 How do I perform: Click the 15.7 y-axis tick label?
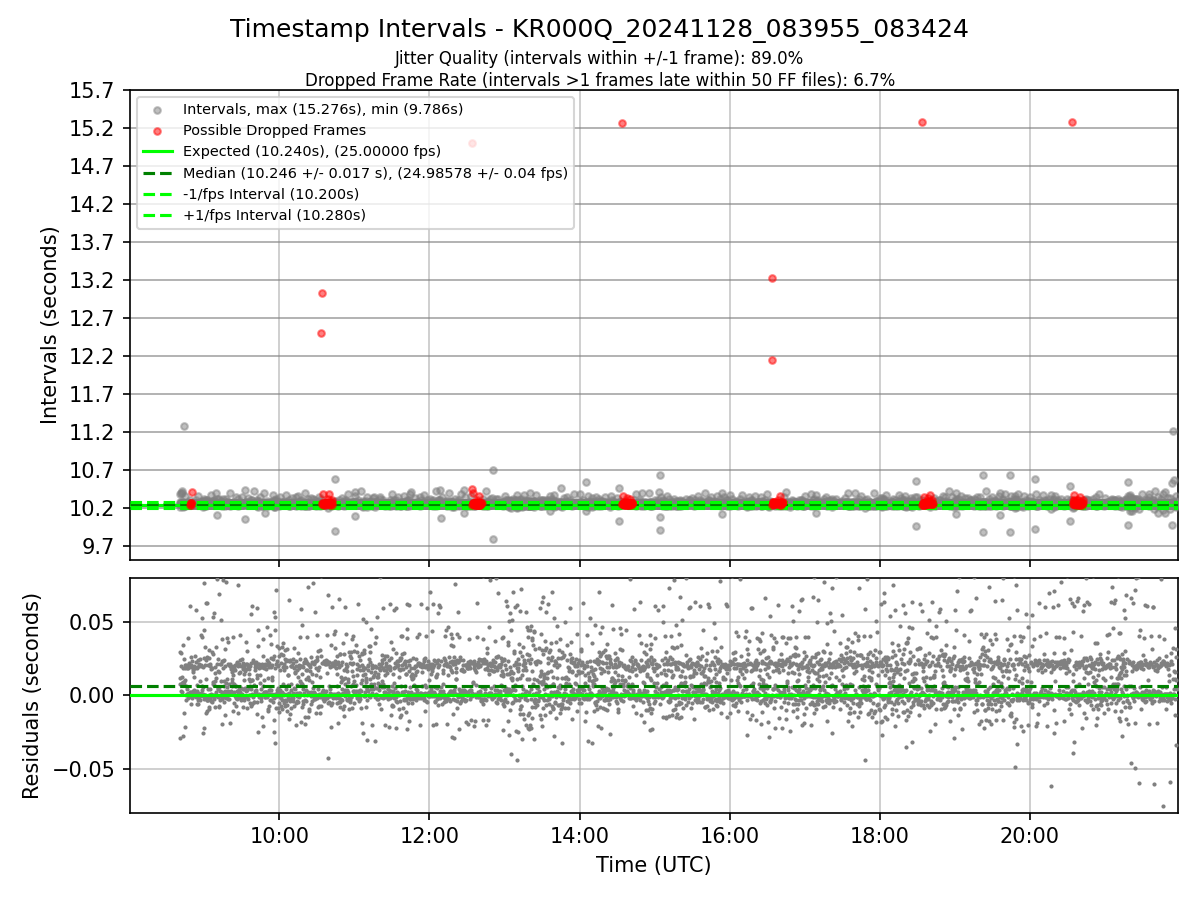coord(94,91)
